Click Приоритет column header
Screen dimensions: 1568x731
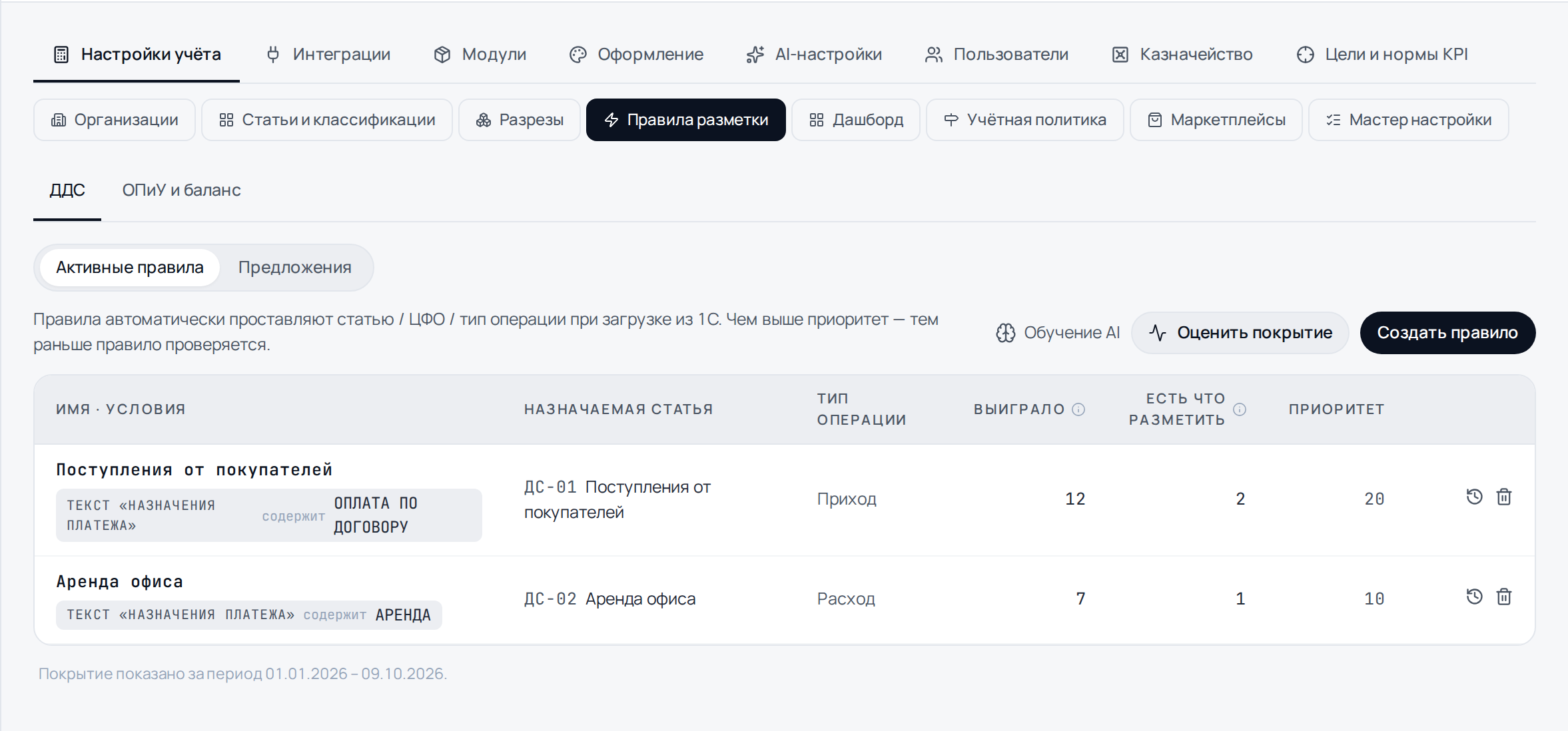[1336, 409]
